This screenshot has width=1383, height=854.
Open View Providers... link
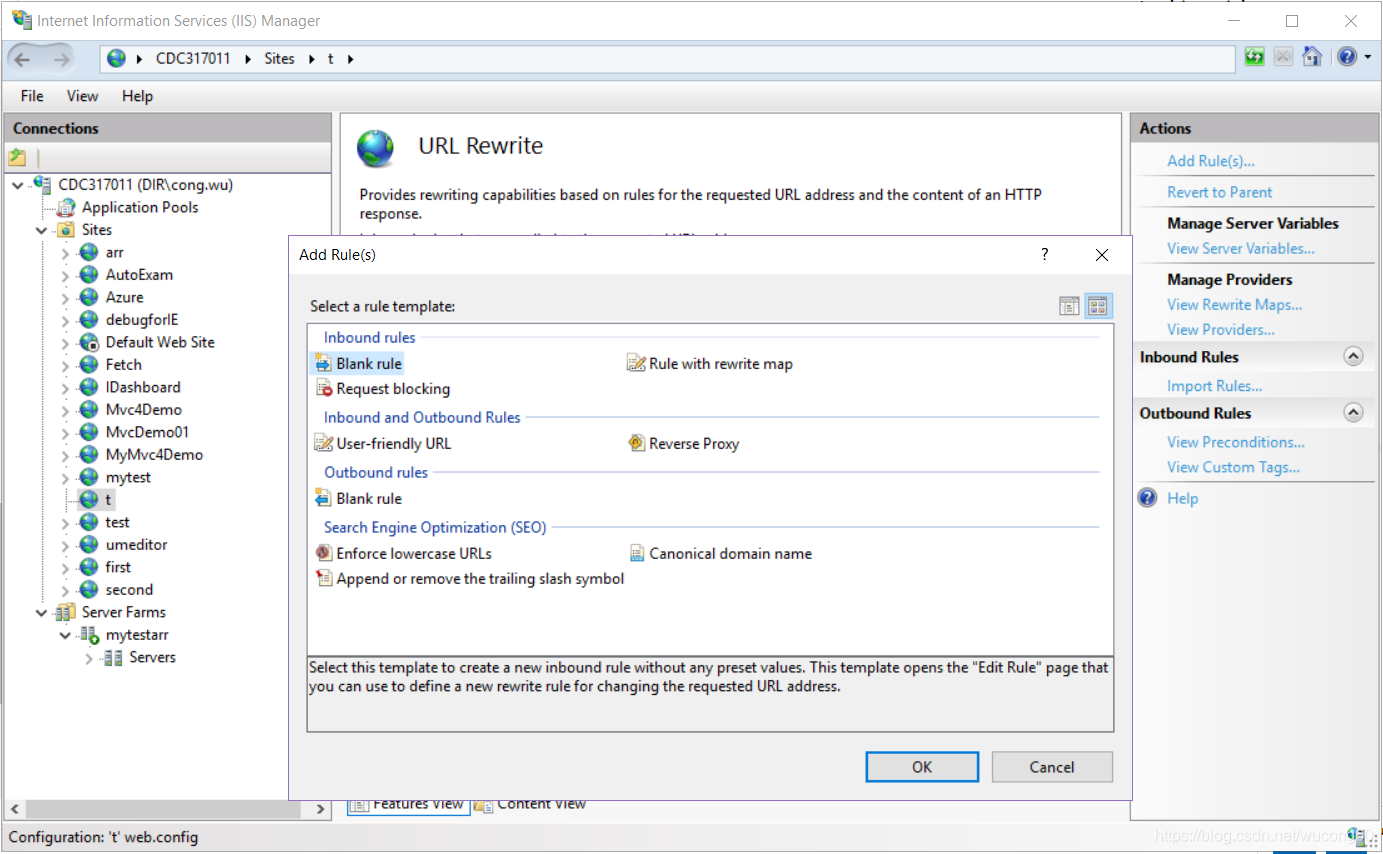click(1221, 329)
